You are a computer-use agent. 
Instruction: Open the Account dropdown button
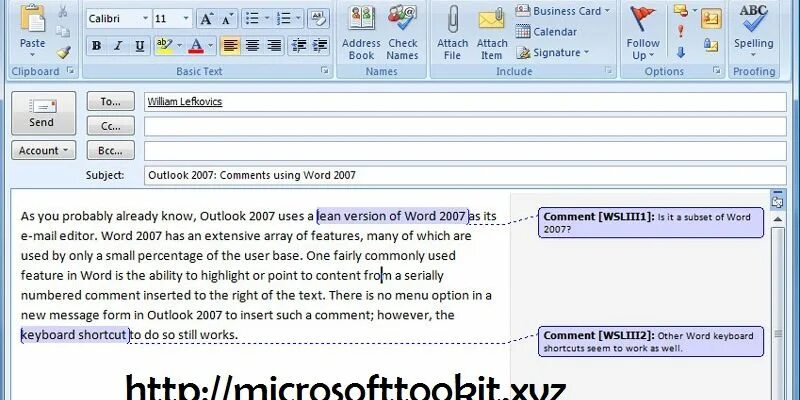(44, 151)
